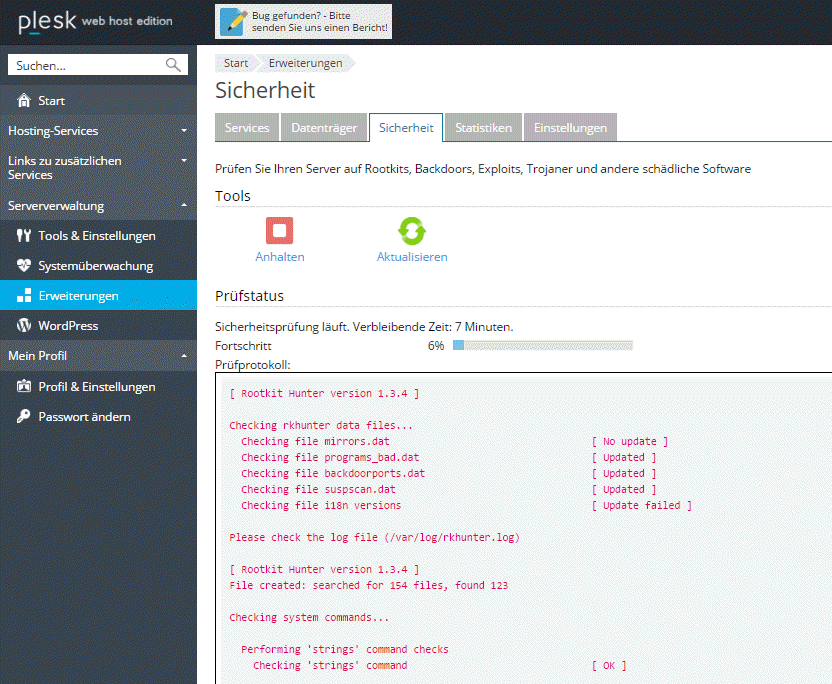Click the bug report pencil icon
Screen dimensions: 832x684
(x=233, y=22)
